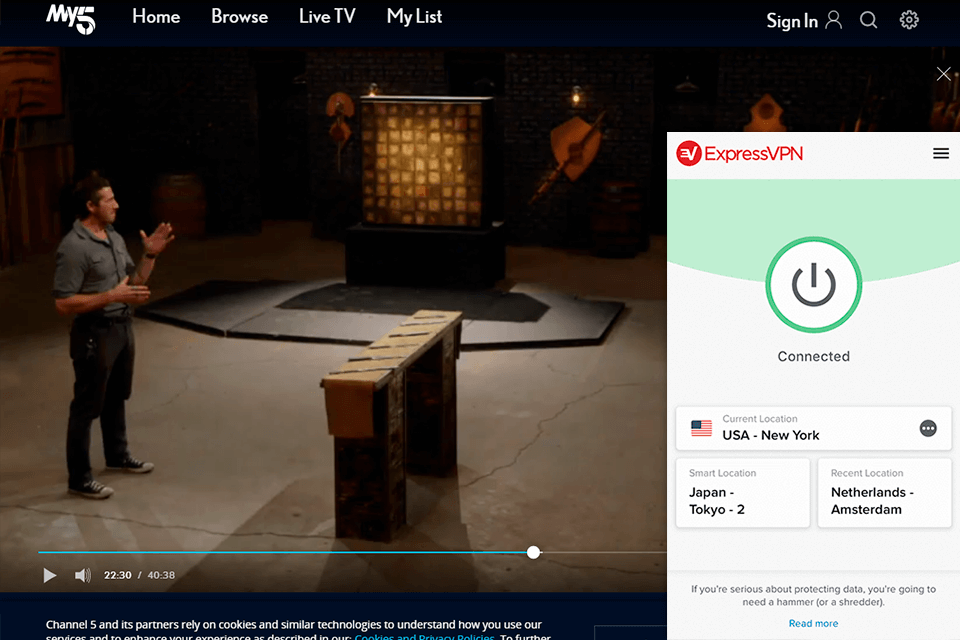The height and width of the screenshot is (640, 960).
Task: Select Recent Location Netherlands - Amsterdam
Action: (x=884, y=492)
